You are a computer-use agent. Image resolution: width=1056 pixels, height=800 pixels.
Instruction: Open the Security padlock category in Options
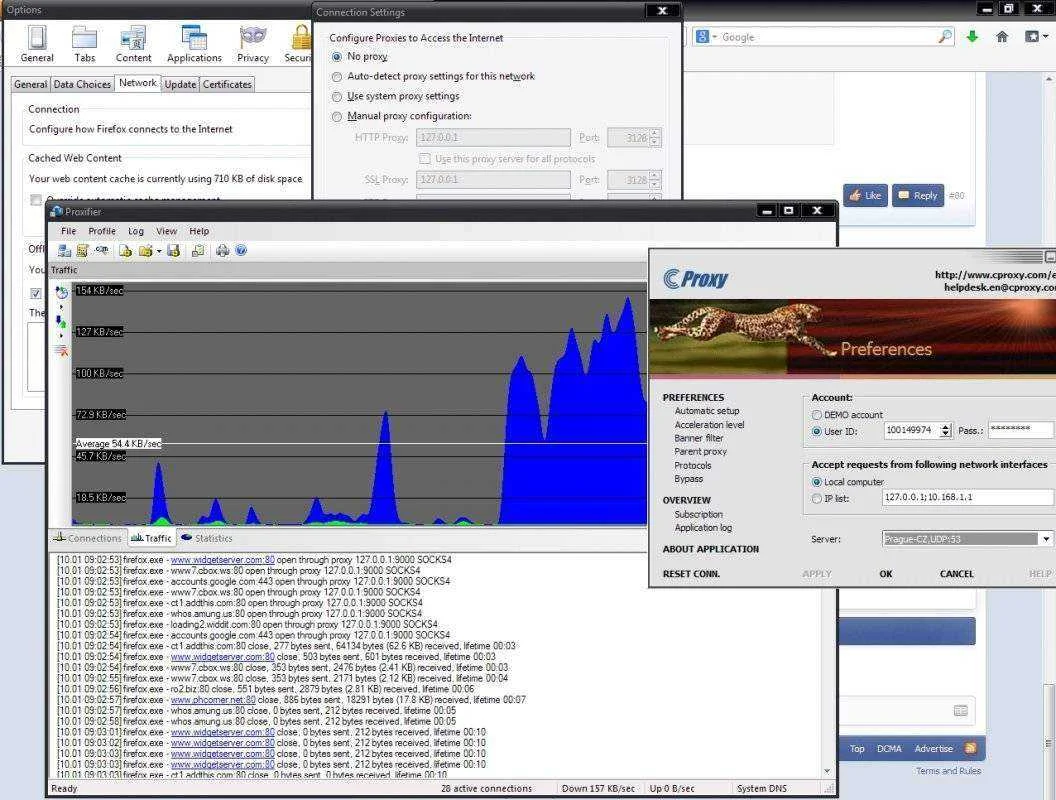coord(298,44)
